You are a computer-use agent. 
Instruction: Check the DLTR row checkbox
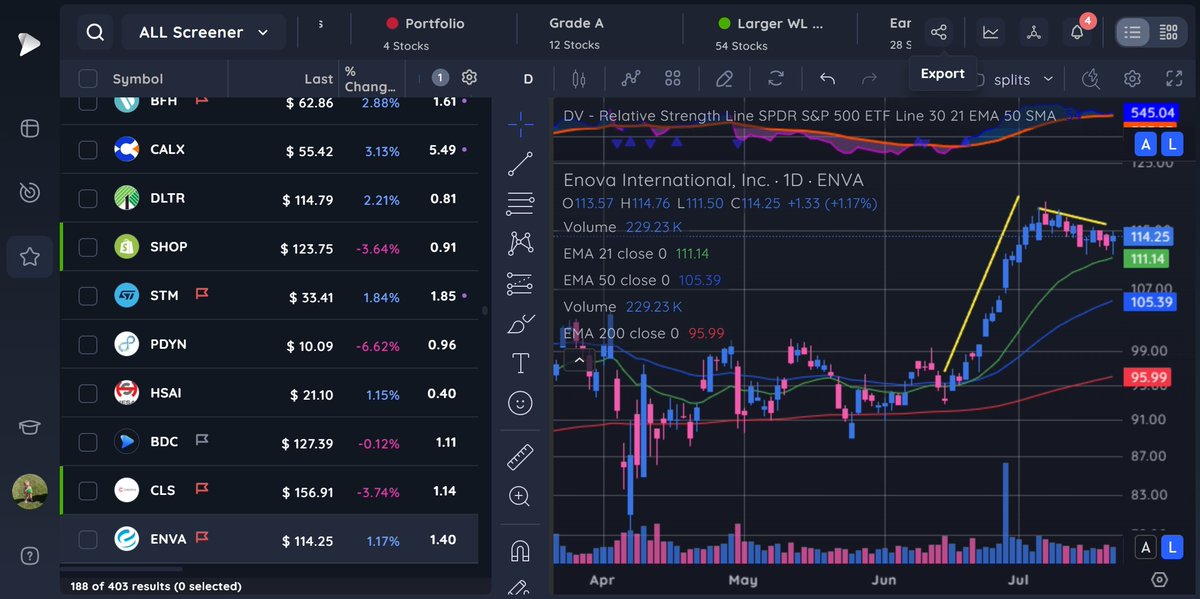pyautogui.click(x=88, y=199)
